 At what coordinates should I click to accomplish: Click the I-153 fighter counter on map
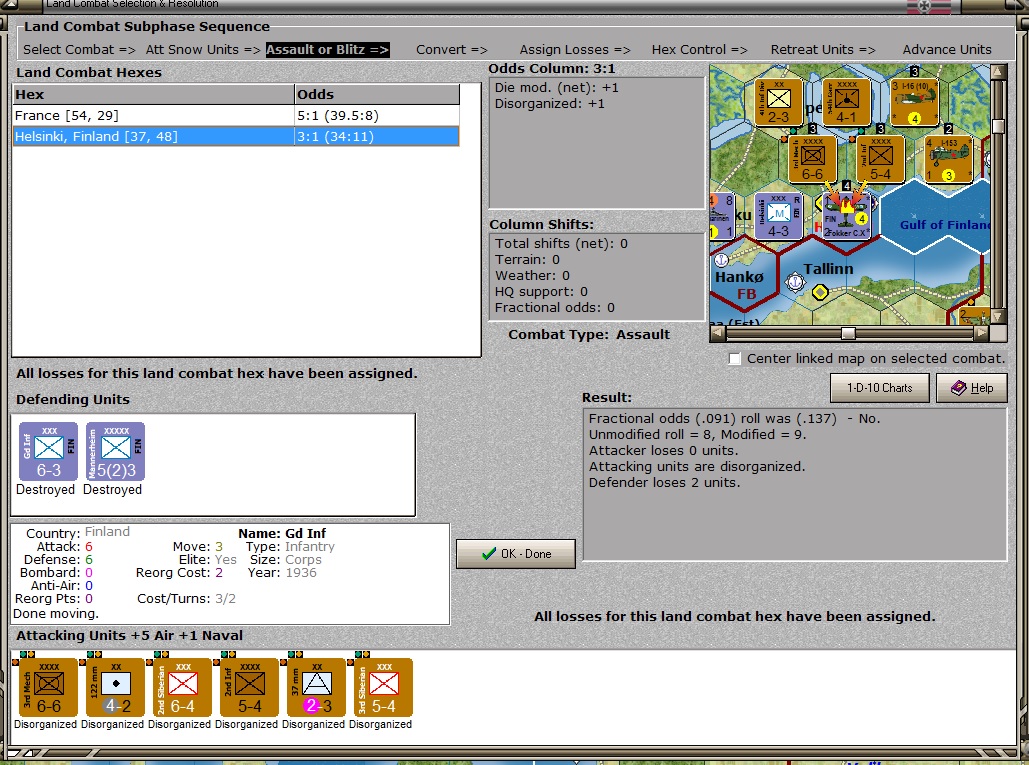pos(948,159)
